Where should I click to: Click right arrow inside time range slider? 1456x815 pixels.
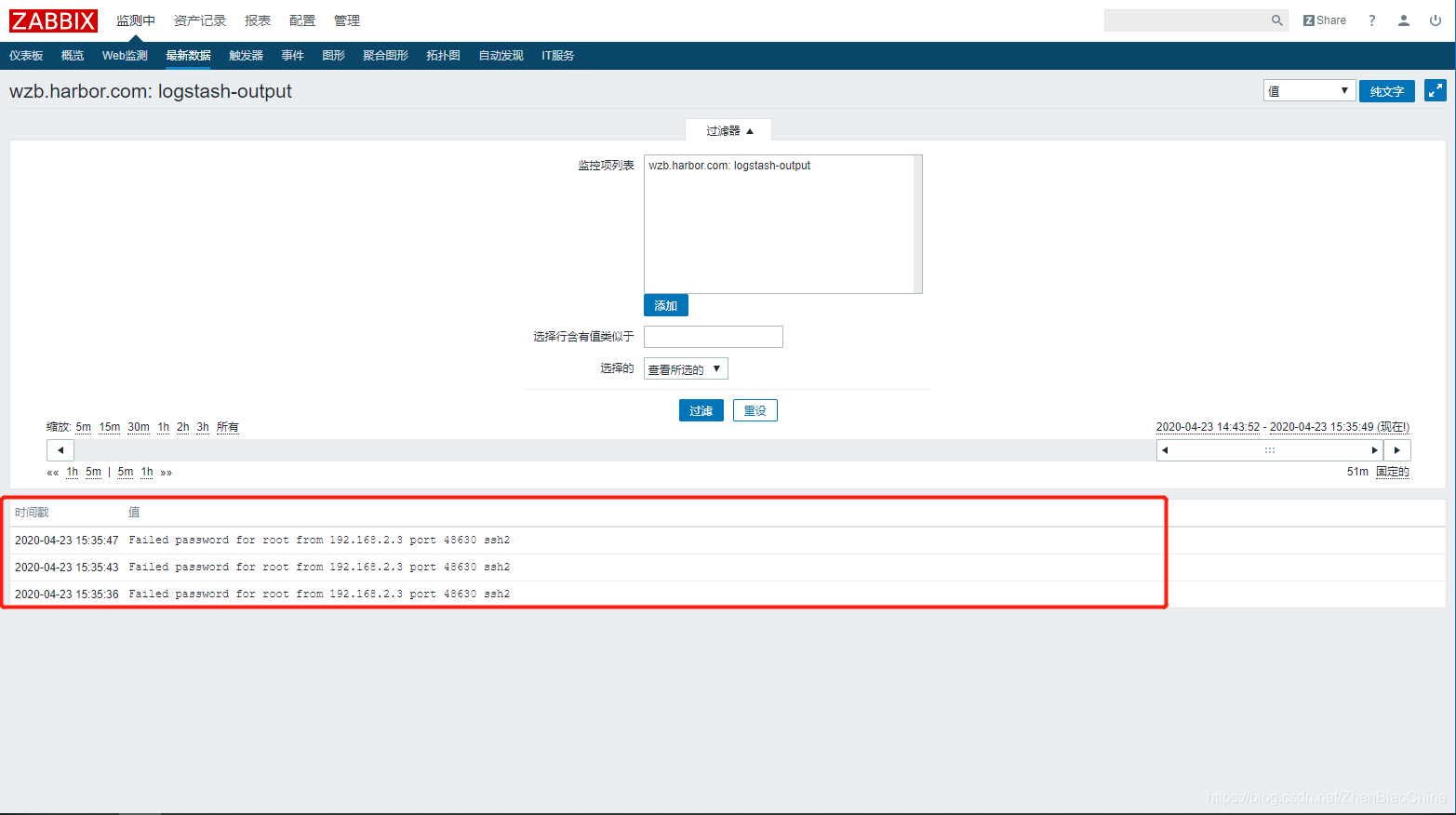[1374, 450]
